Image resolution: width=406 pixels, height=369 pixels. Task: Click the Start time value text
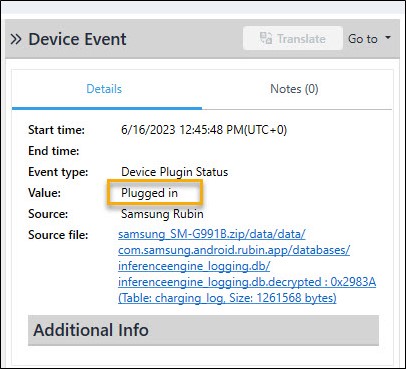(204, 130)
